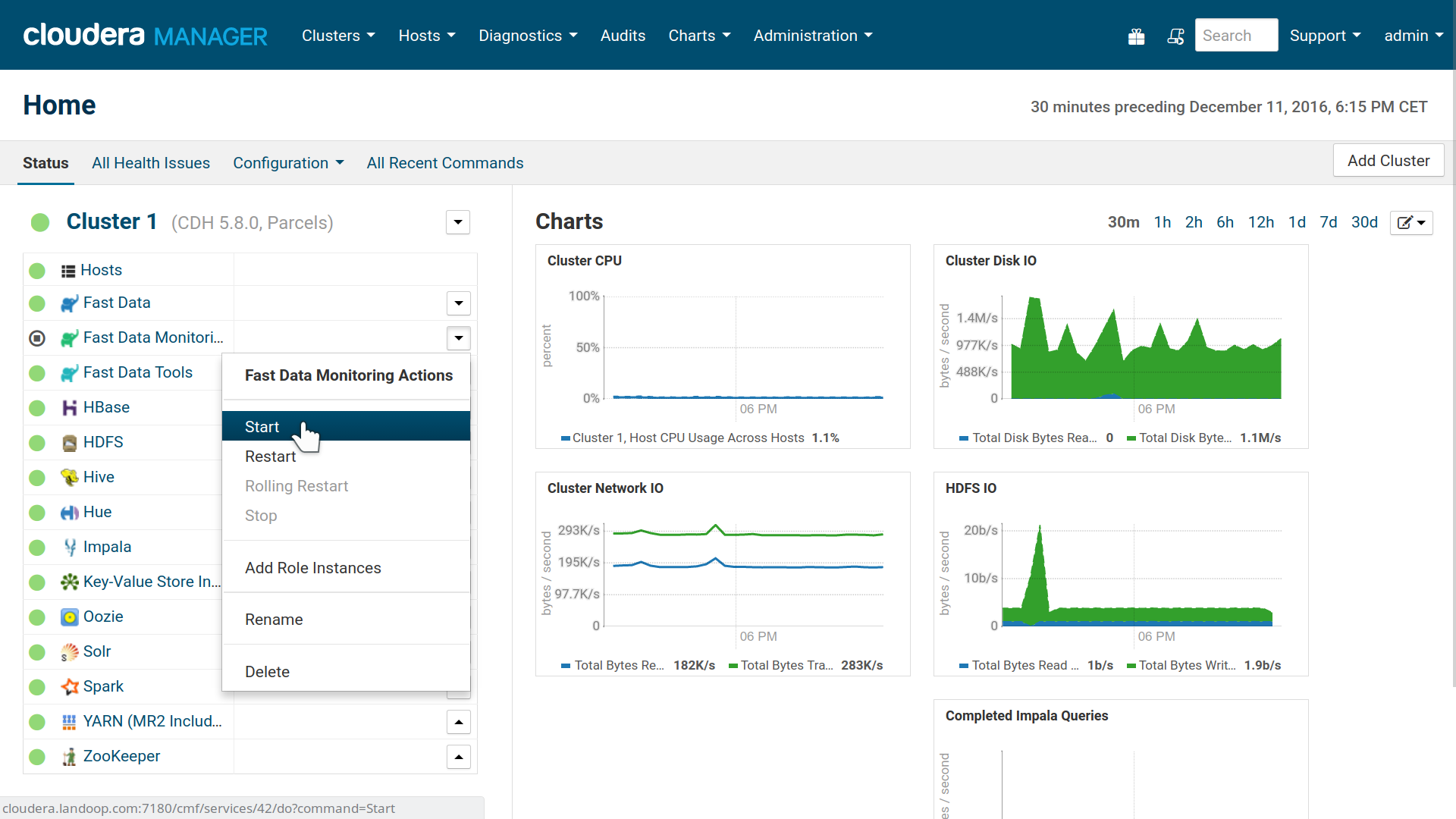Expand Cluster 1 actions dropdown arrow
Image resolution: width=1456 pixels, height=819 pixels.
458,222
